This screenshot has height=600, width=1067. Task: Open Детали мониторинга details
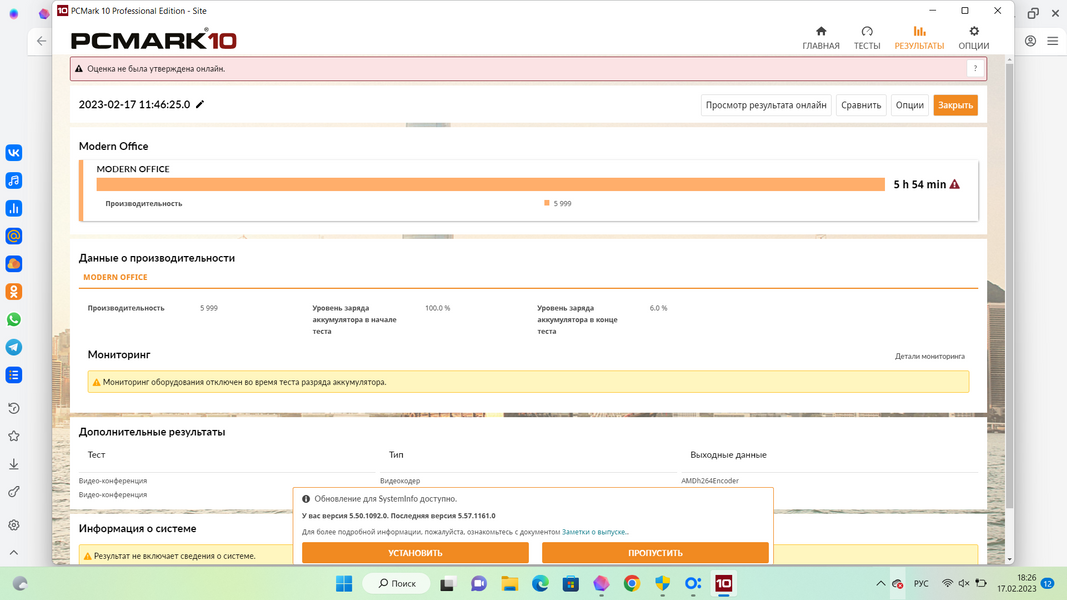tap(929, 356)
